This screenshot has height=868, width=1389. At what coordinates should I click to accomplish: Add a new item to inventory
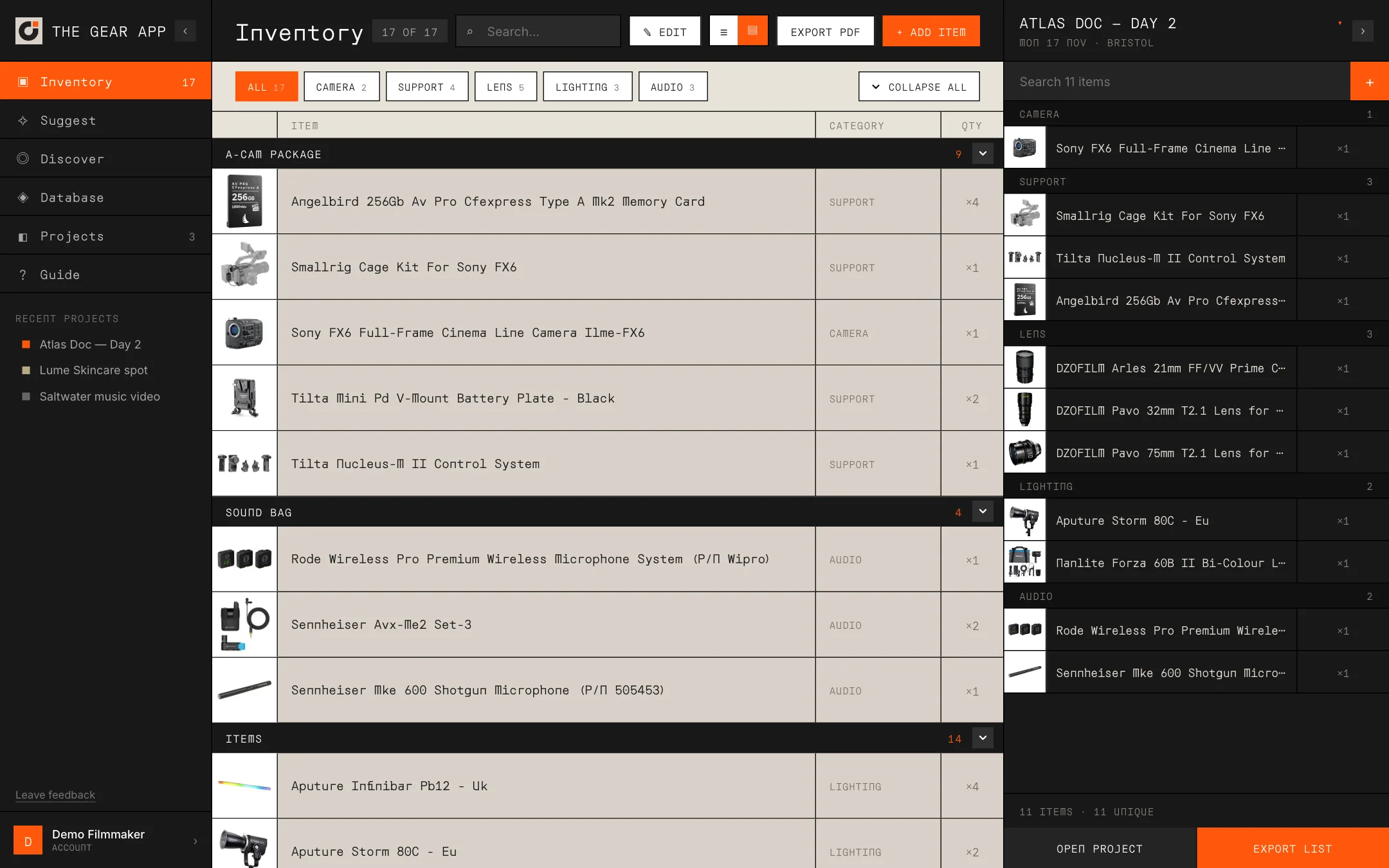(x=931, y=31)
